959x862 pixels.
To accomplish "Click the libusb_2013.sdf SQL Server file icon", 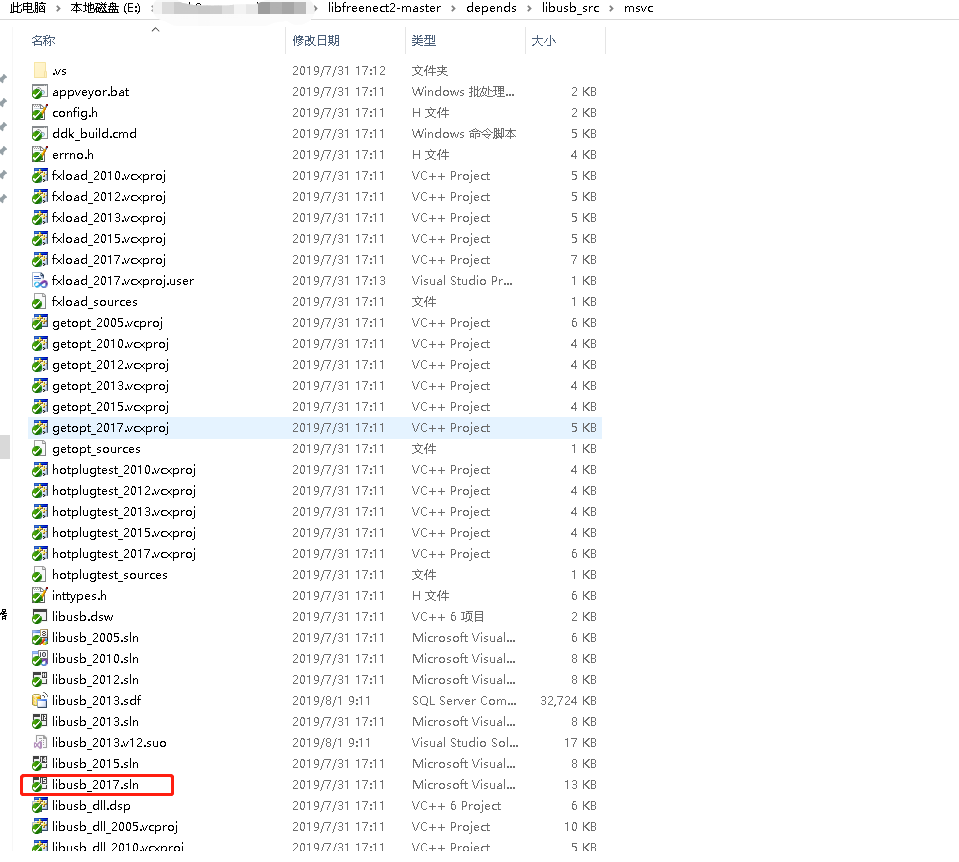I will point(40,700).
